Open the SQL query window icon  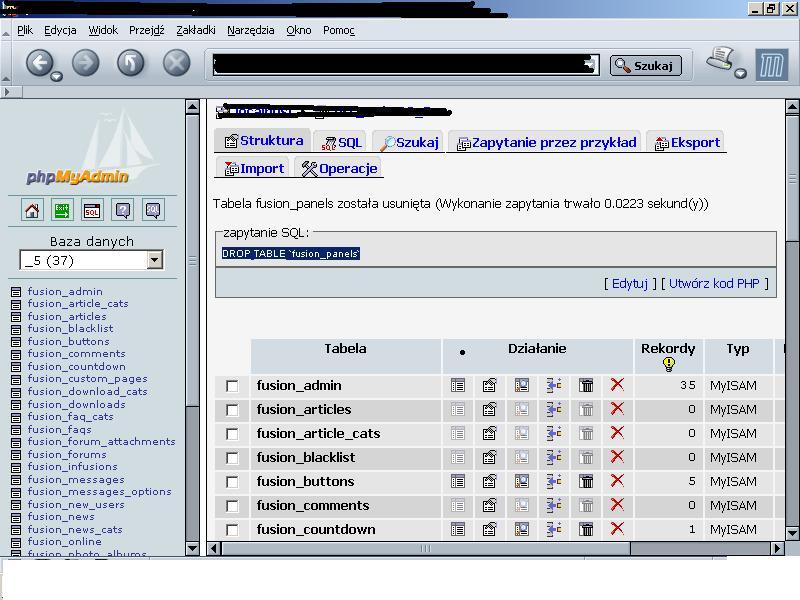pyautogui.click(x=92, y=210)
